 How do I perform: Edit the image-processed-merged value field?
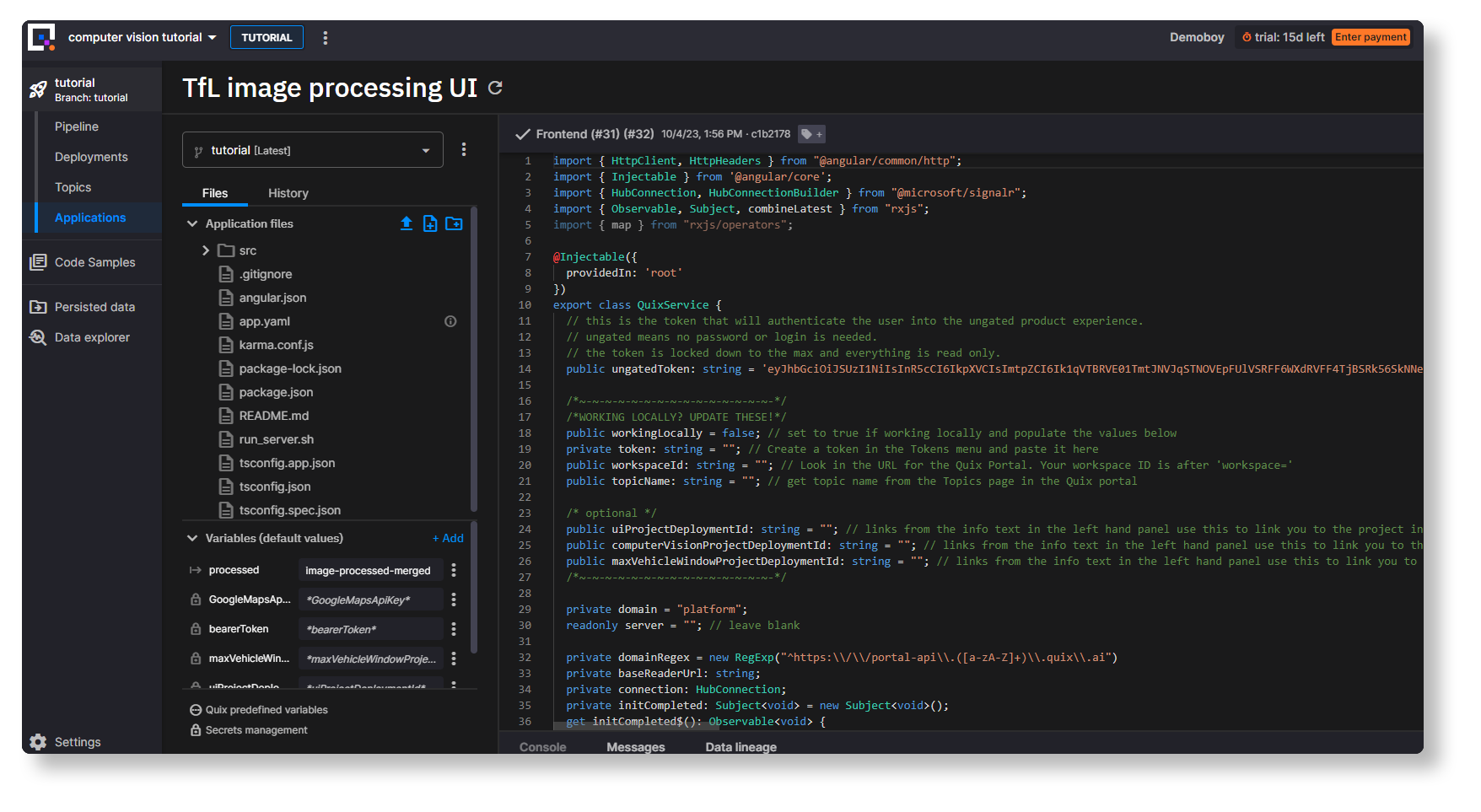tap(369, 570)
